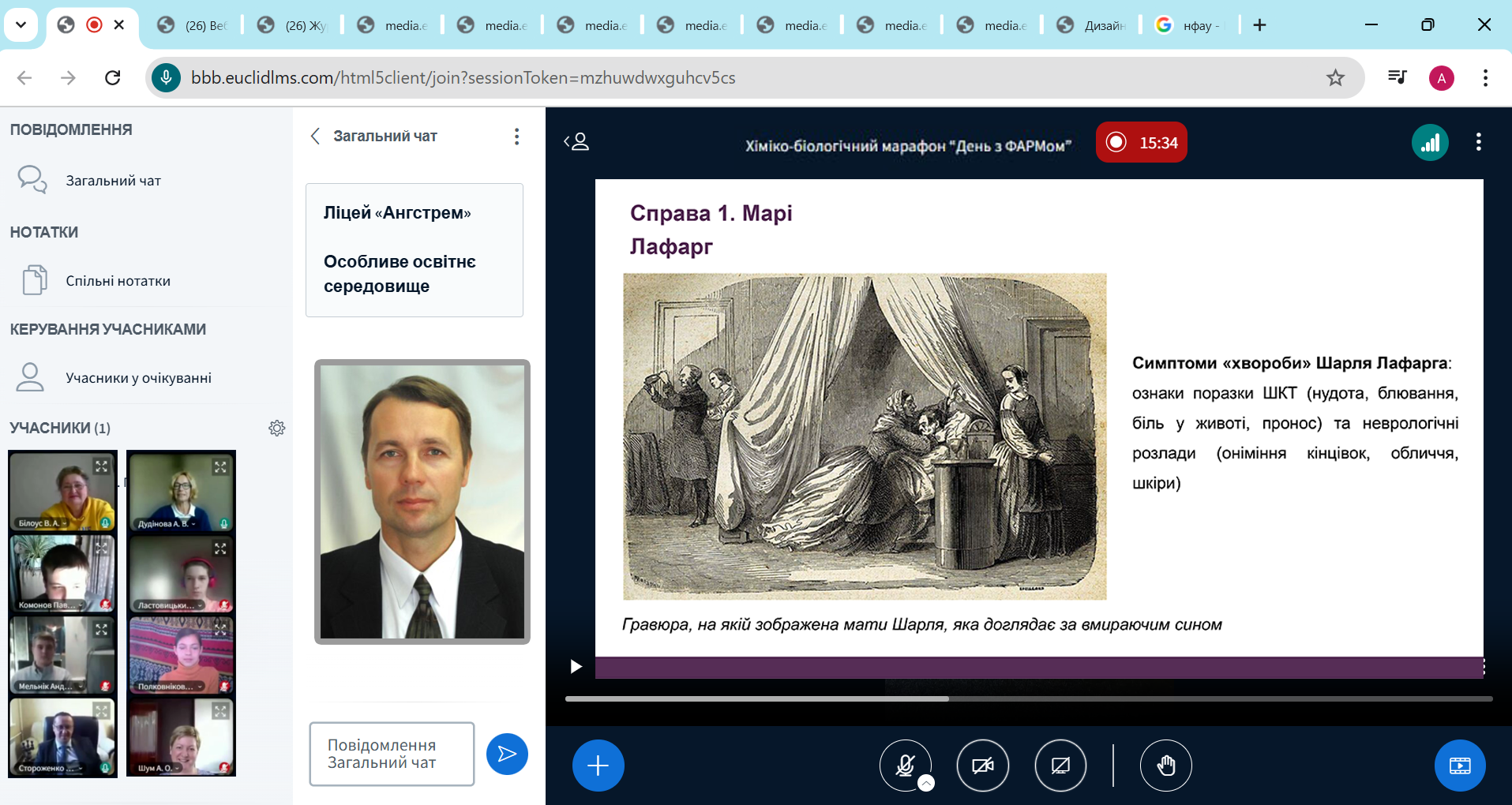
Task: Toggle the user list panel icon
Action: click(x=576, y=142)
